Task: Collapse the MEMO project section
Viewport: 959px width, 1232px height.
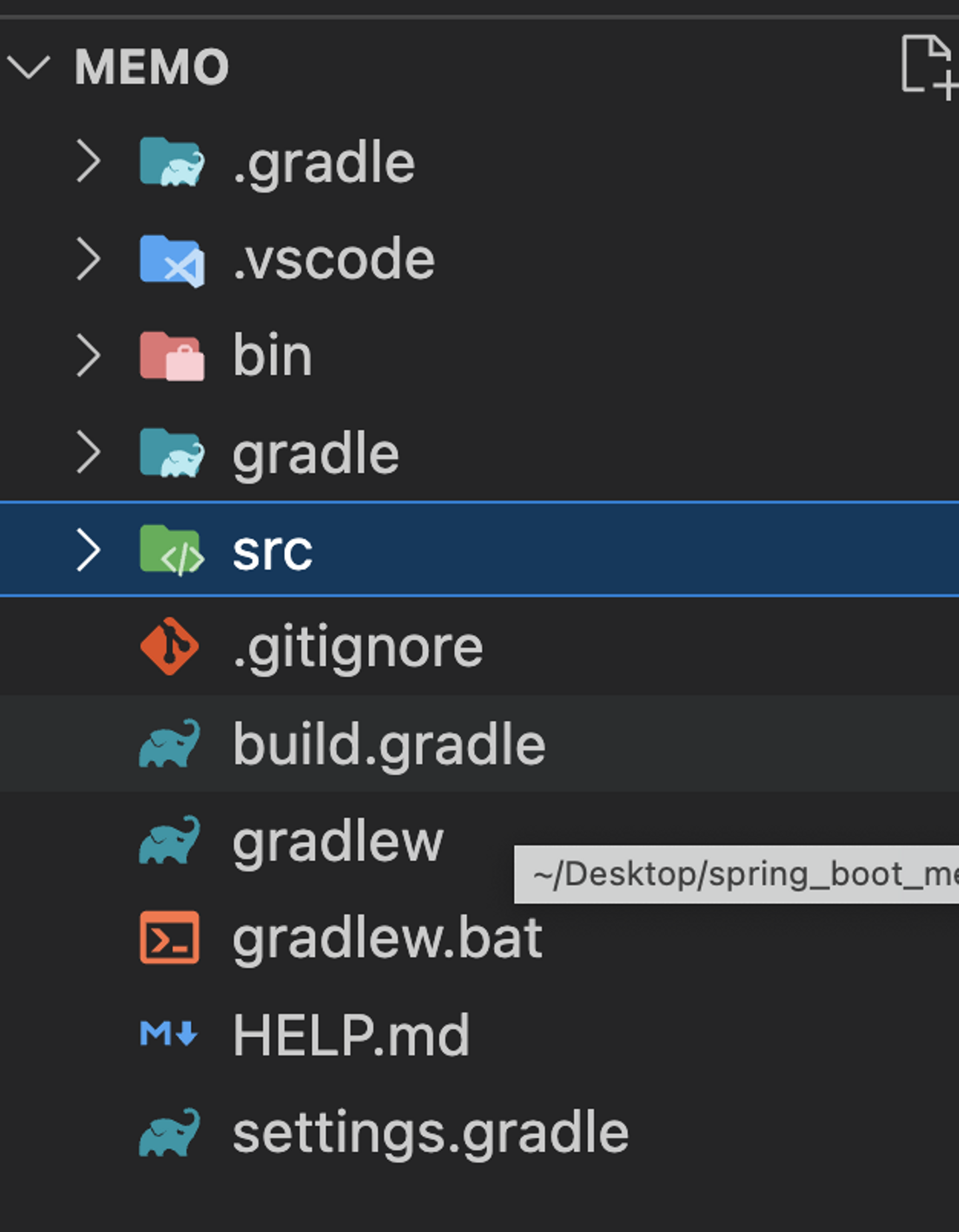Action: pos(29,67)
